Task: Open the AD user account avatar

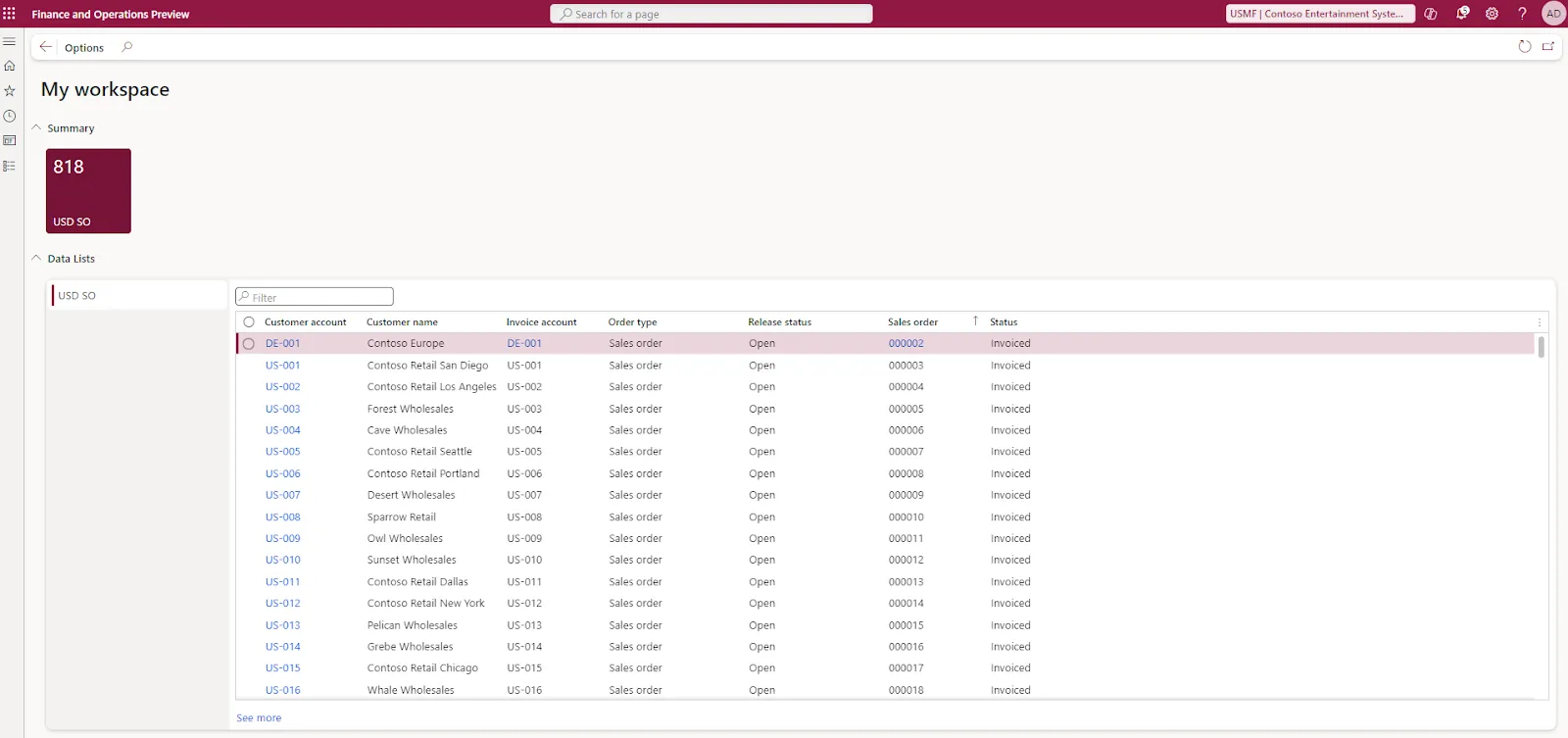Action: point(1553,14)
